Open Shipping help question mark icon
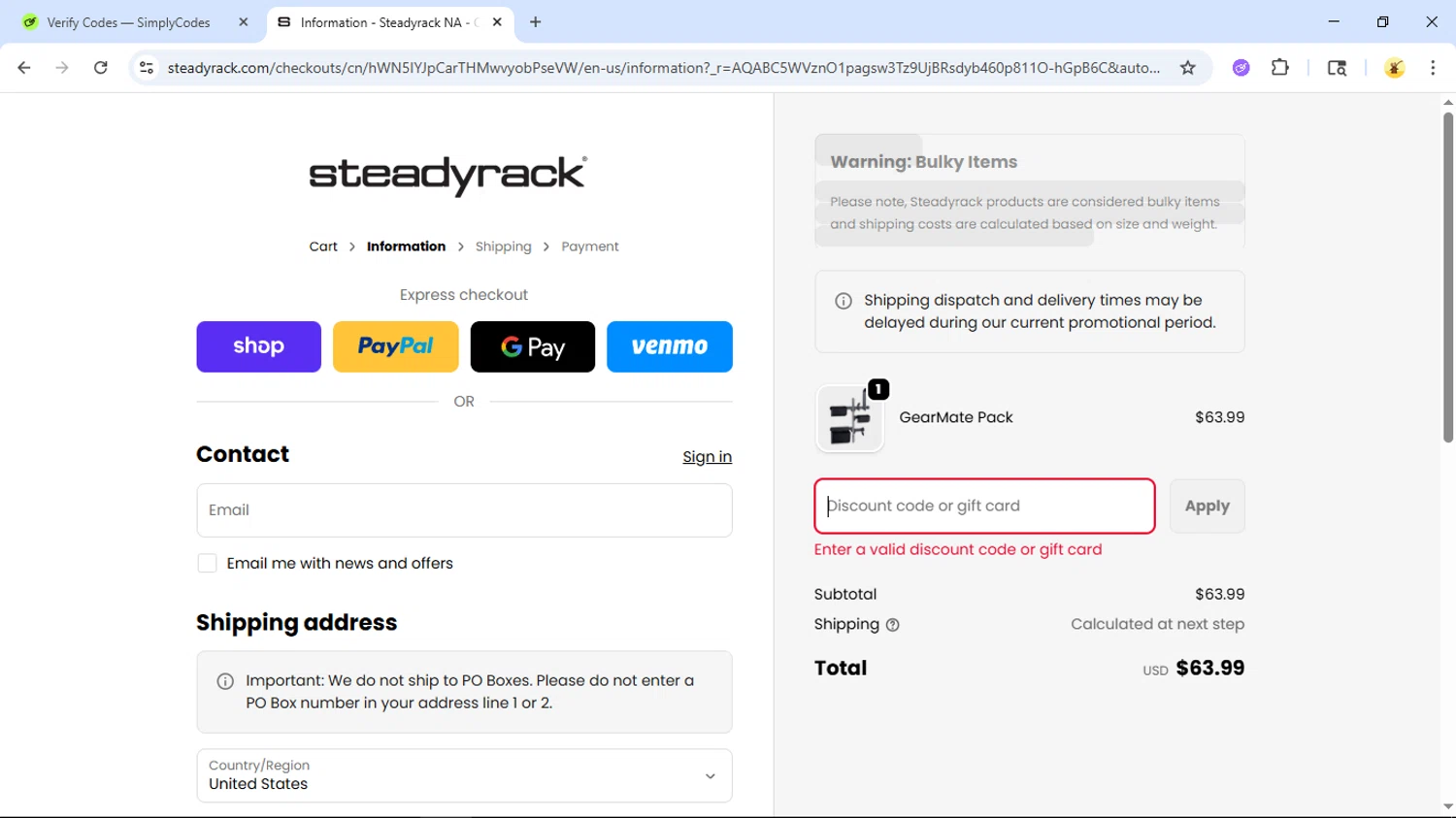Image resolution: width=1456 pixels, height=818 pixels. 893,625
